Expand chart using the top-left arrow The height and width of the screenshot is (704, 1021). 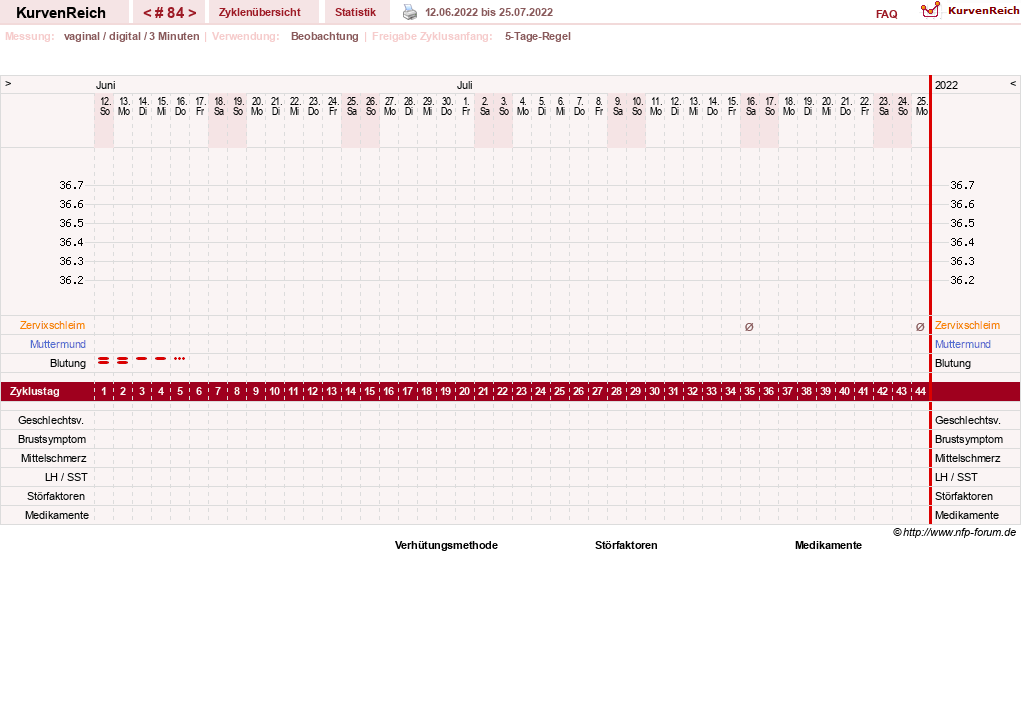point(8,83)
